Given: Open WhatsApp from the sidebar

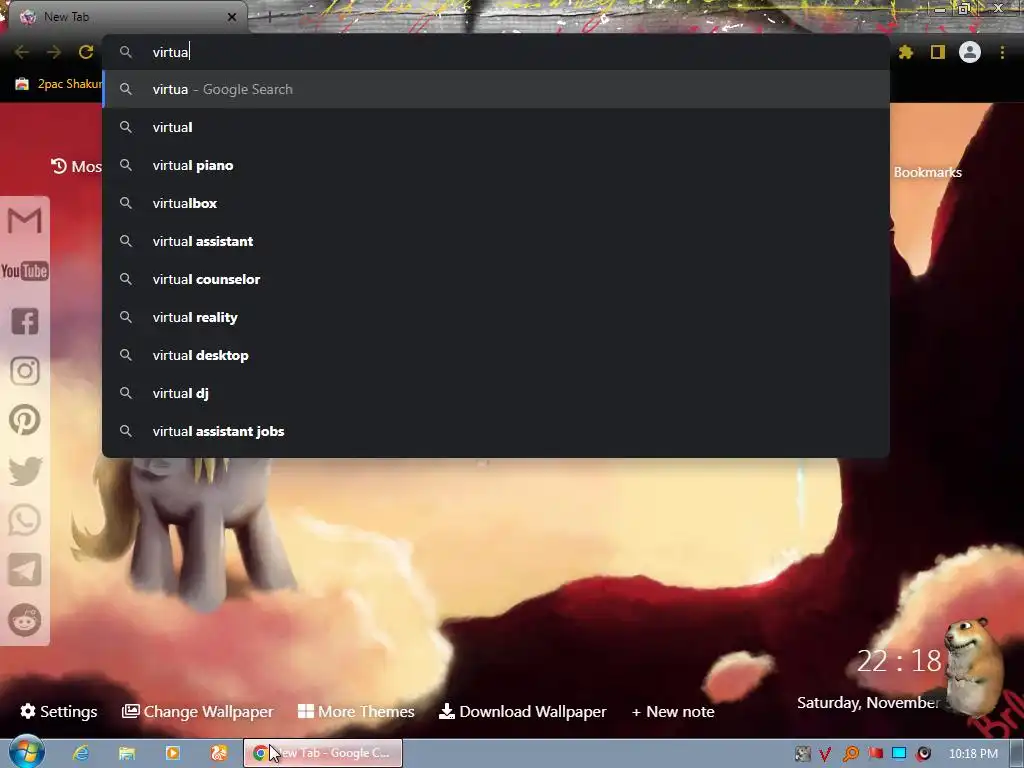Looking at the screenshot, I should 25,520.
